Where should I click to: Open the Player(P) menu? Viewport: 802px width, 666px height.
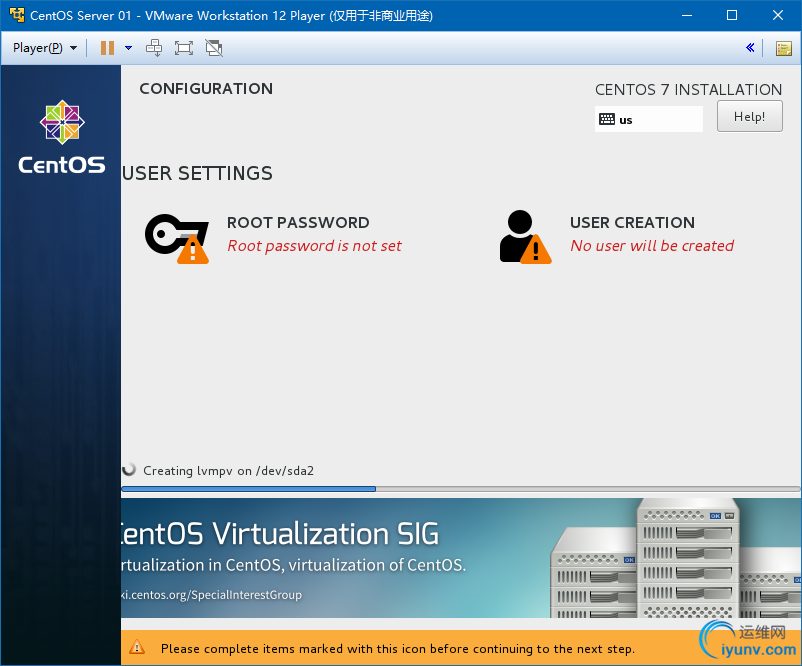pos(45,48)
